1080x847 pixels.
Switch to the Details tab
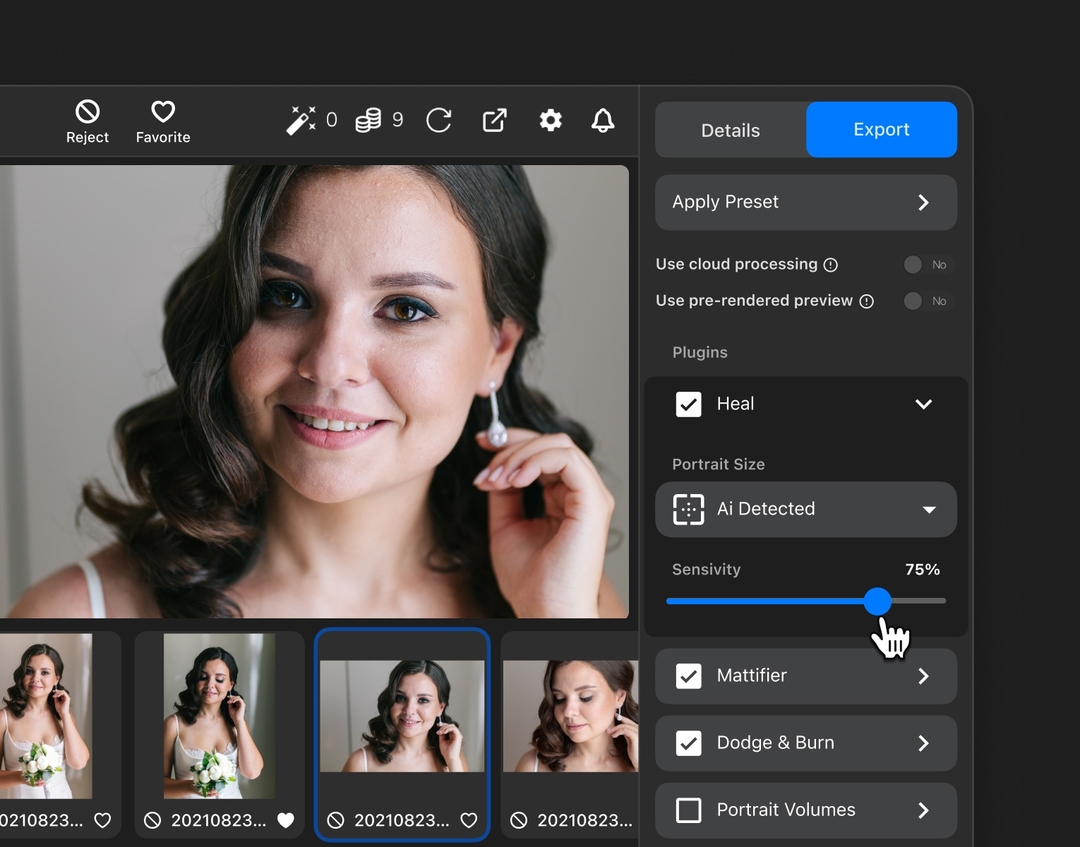731,130
